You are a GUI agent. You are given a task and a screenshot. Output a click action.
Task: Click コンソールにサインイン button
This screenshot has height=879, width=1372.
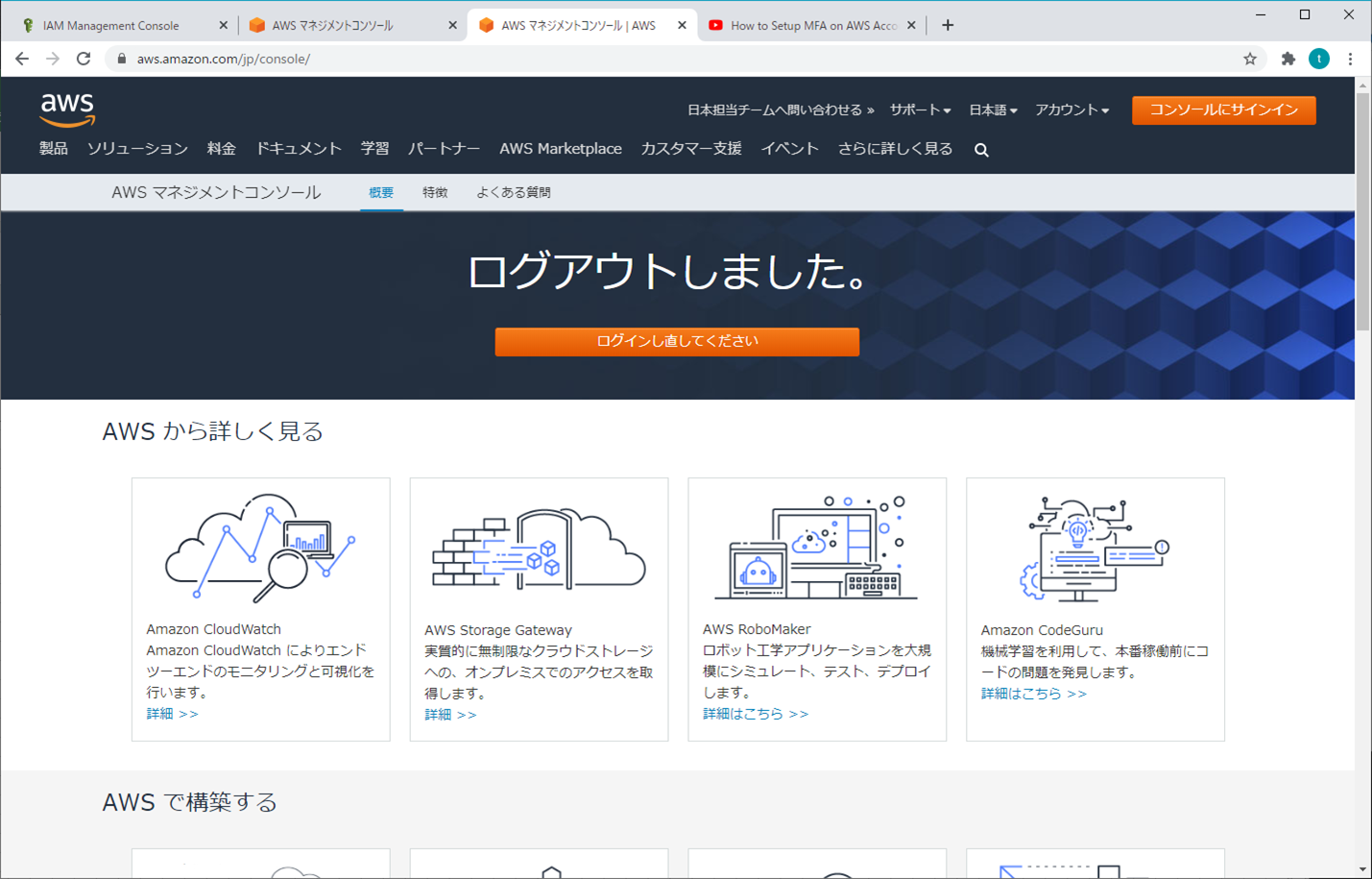1224,110
